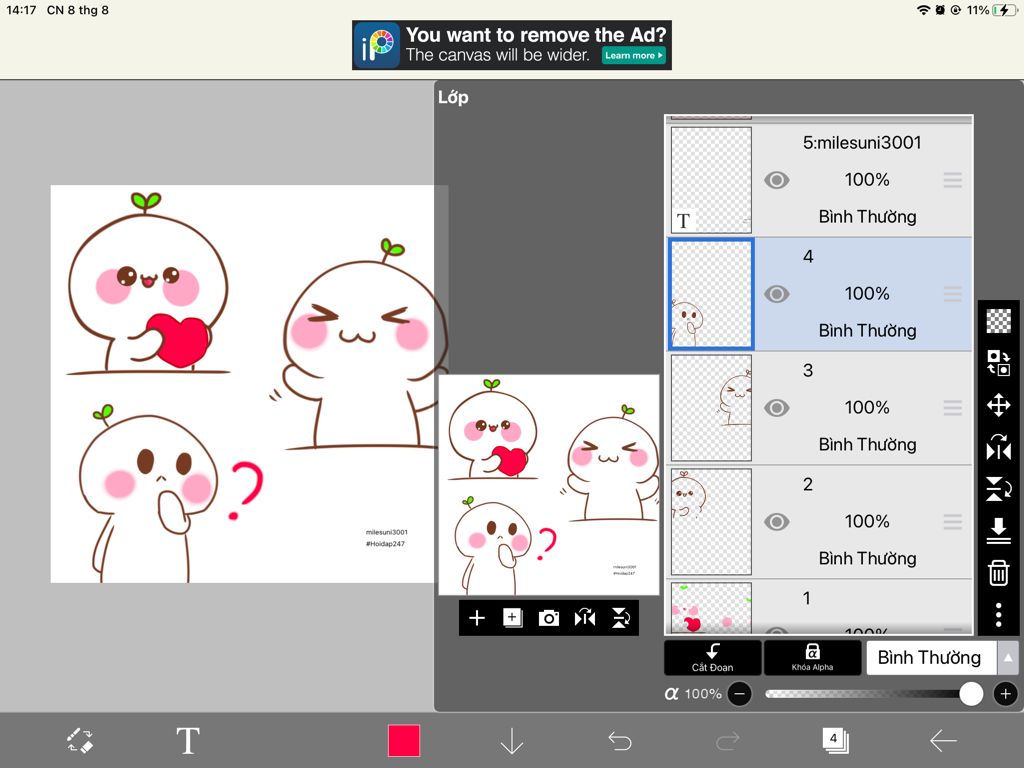Add layer from camera
The image size is (1024, 768).
[549, 618]
